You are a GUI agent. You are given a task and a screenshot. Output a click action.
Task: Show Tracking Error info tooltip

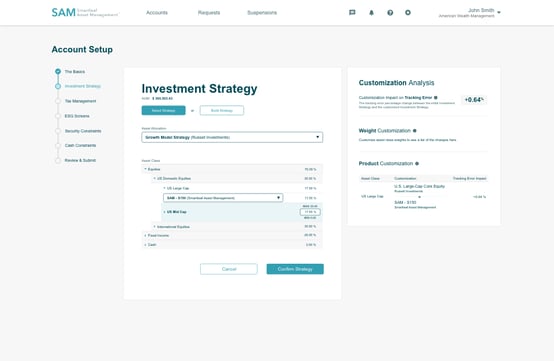point(436,97)
